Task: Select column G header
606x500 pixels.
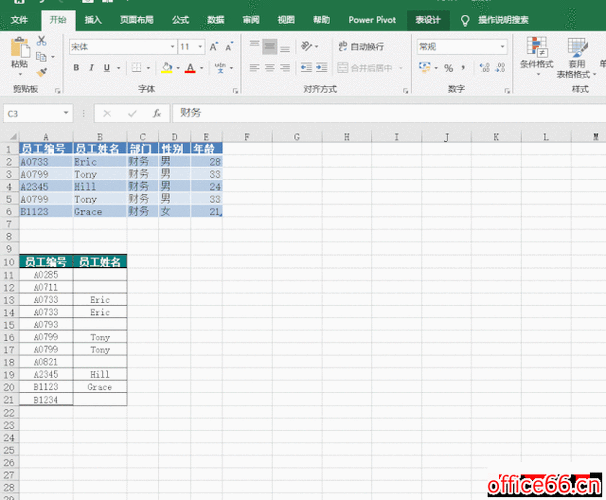Action: pos(297,137)
